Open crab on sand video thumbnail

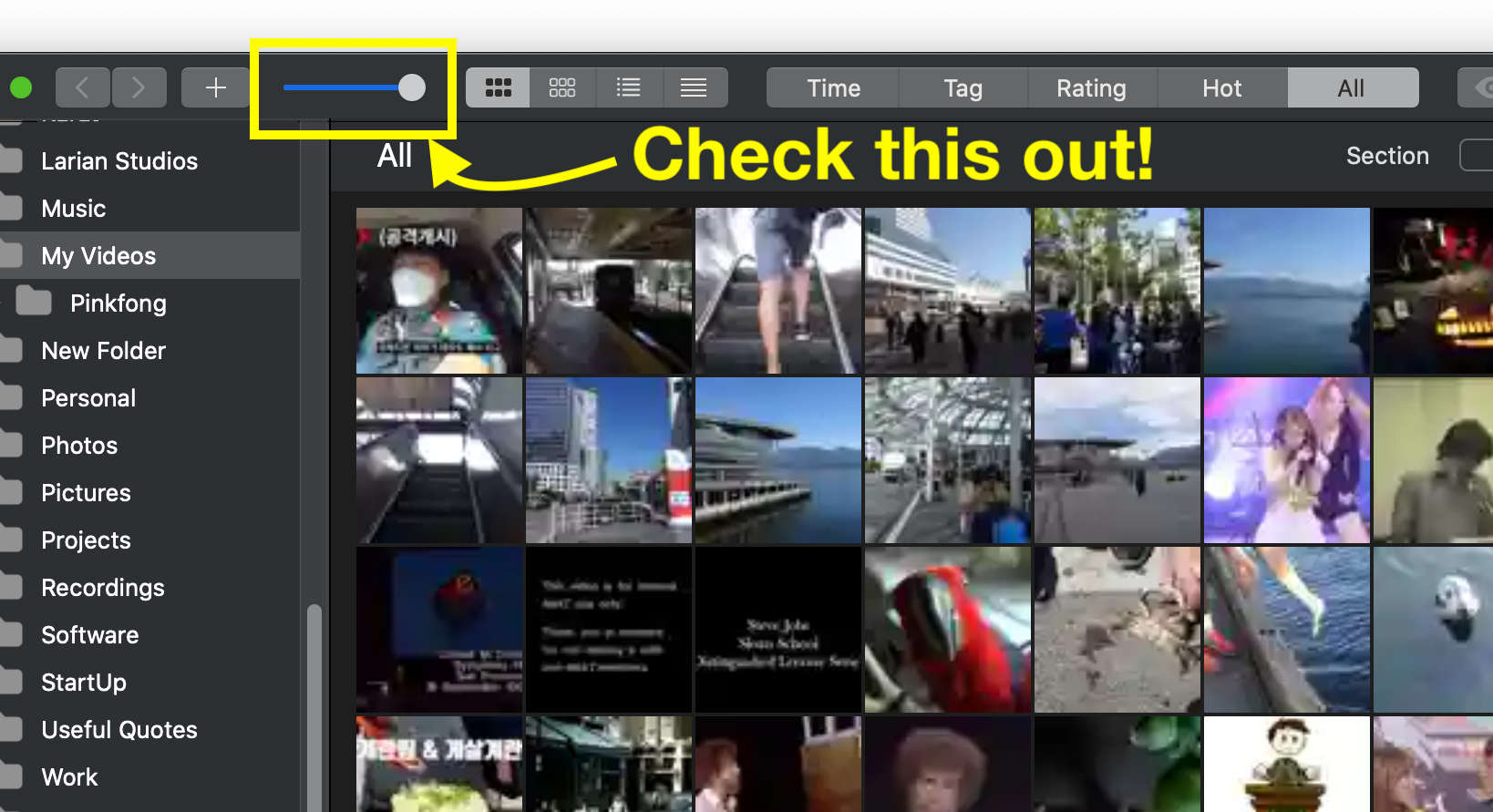click(x=1117, y=630)
